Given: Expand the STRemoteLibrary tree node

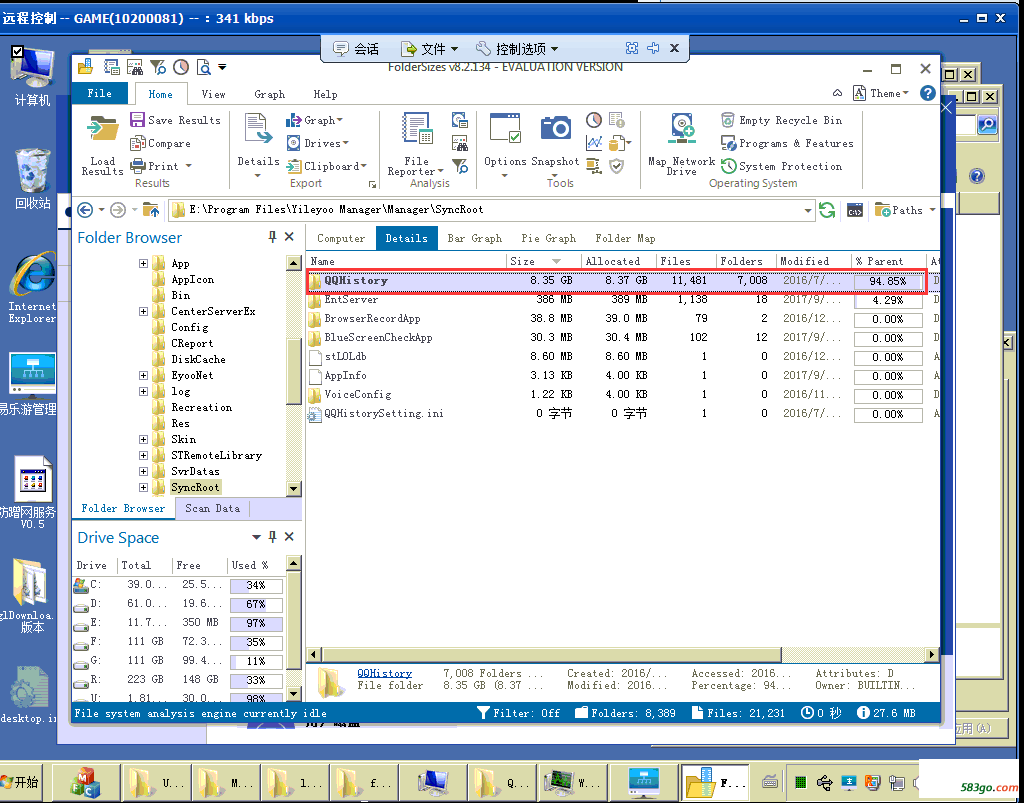Looking at the screenshot, I should (x=143, y=455).
